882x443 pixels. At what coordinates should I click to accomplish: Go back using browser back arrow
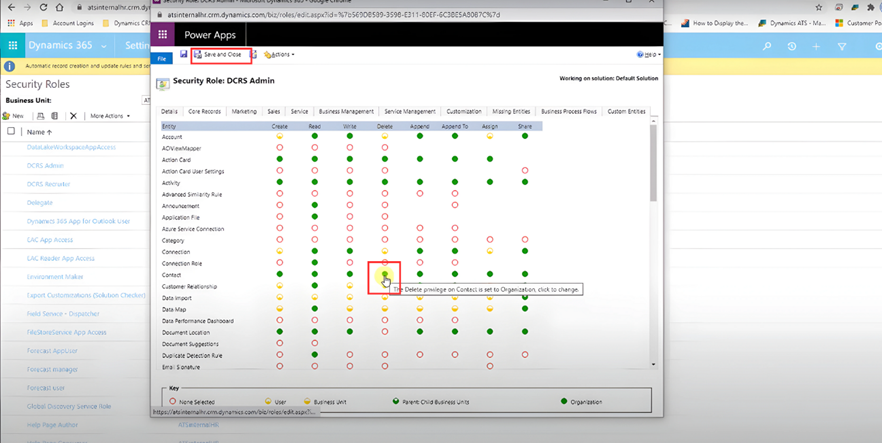pos(11,8)
